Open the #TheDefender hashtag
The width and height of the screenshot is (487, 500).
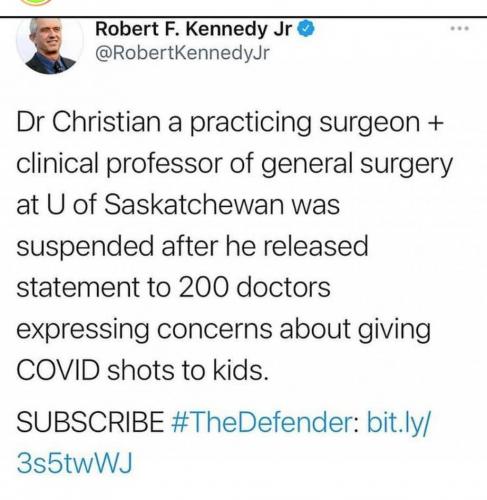[x=265, y=422]
